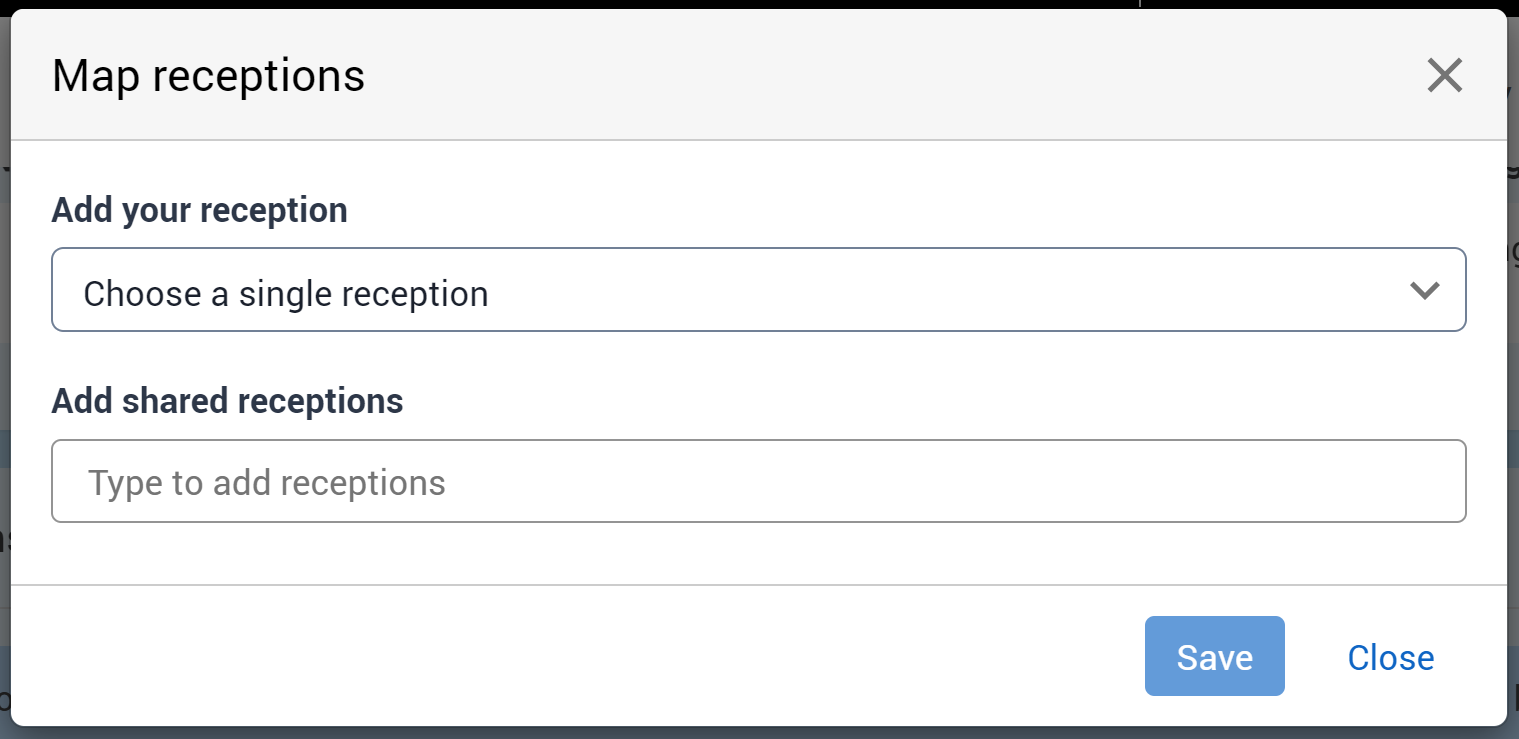Open the "Choose a single reception" dropdown

(758, 290)
